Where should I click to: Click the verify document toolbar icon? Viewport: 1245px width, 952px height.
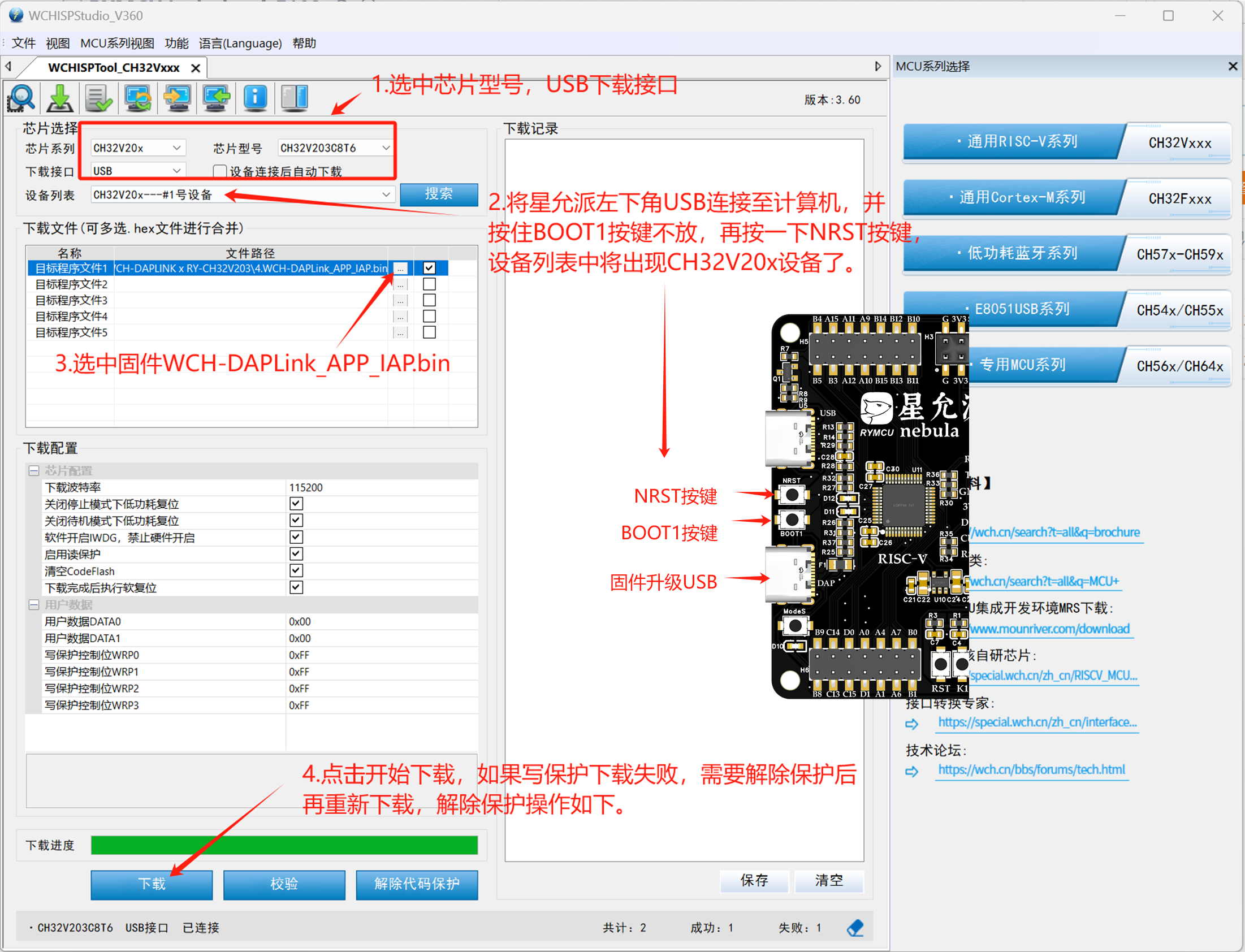click(x=98, y=97)
